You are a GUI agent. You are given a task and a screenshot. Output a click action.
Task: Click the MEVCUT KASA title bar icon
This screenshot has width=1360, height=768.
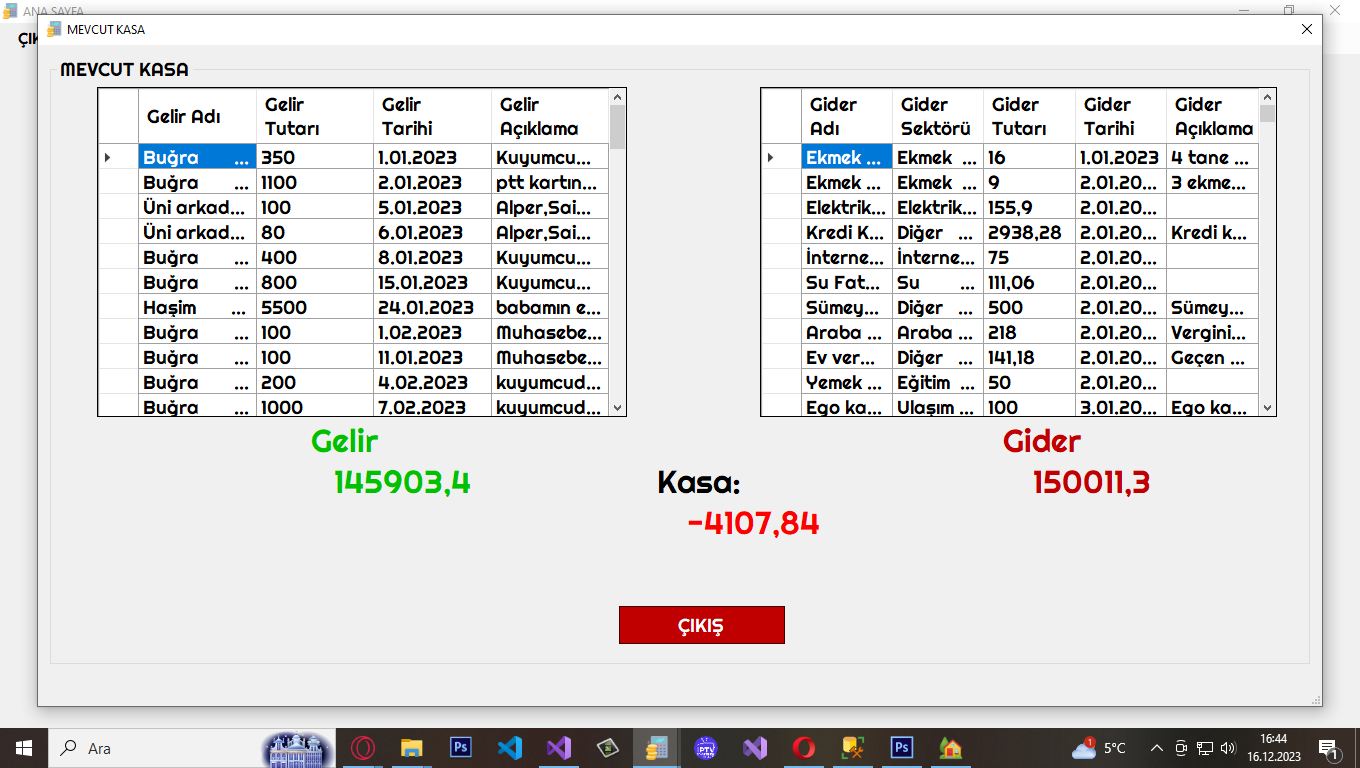coord(54,29)
